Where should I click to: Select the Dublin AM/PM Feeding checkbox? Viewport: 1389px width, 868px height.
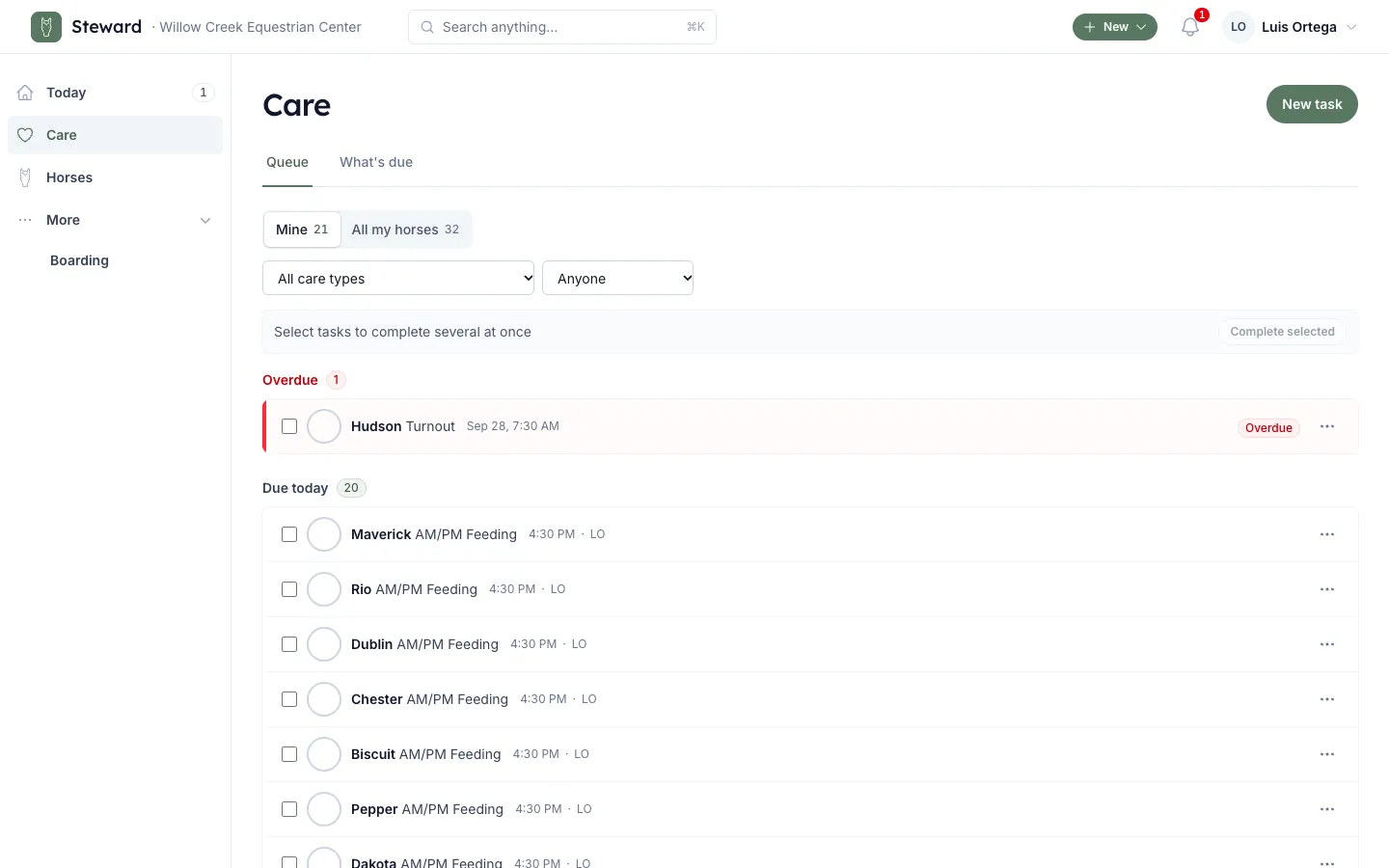289,644
